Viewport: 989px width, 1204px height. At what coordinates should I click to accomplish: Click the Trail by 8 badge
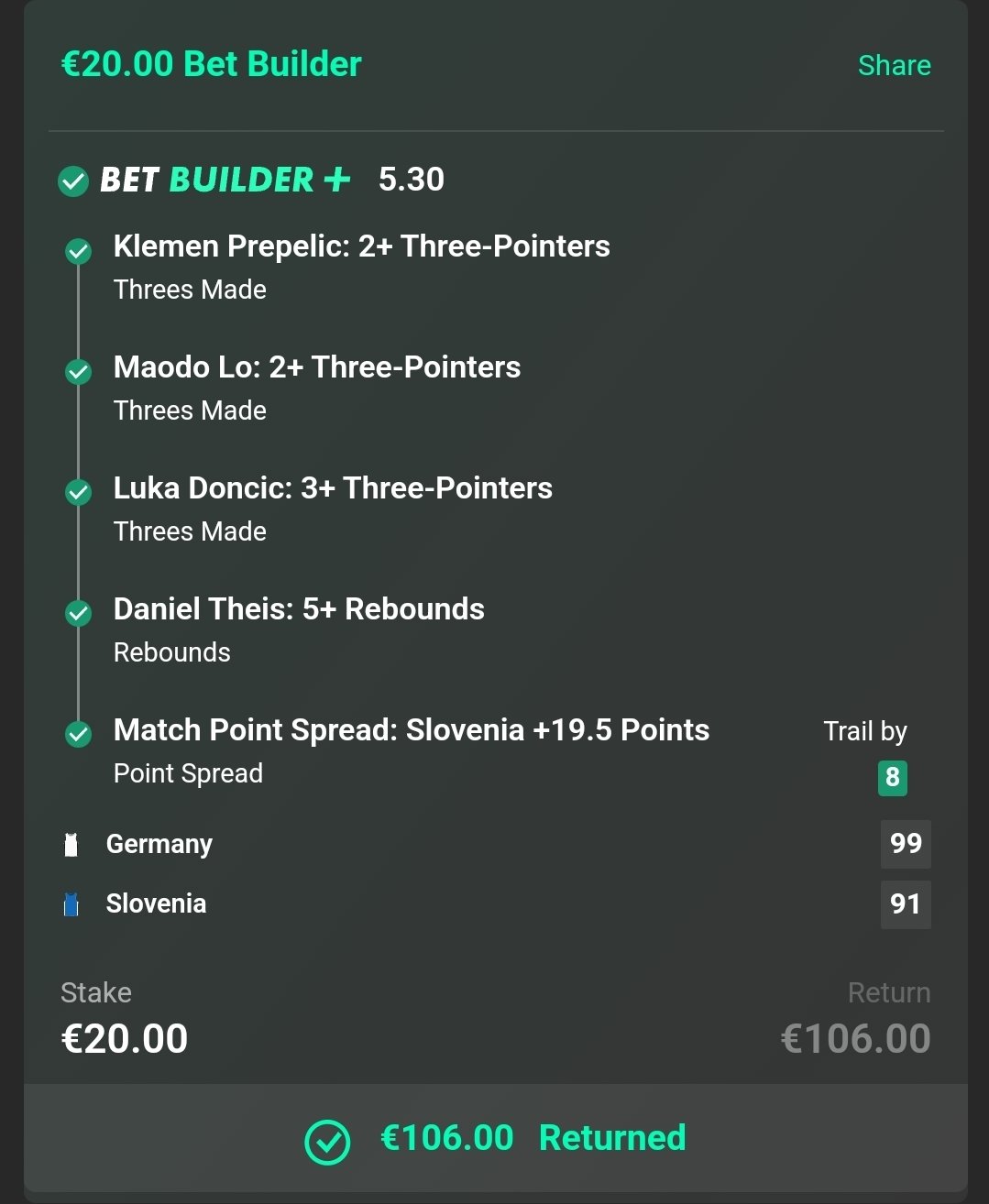point(892,778)
